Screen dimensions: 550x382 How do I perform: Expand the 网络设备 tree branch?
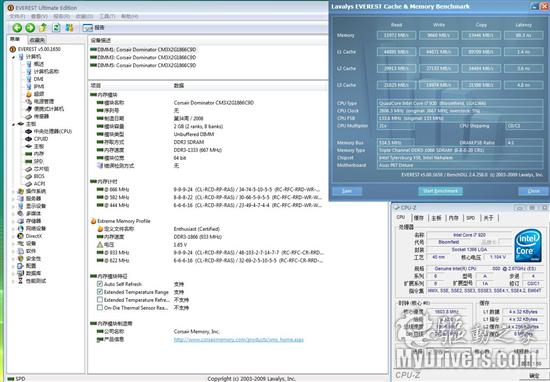[x=14, y=229]
